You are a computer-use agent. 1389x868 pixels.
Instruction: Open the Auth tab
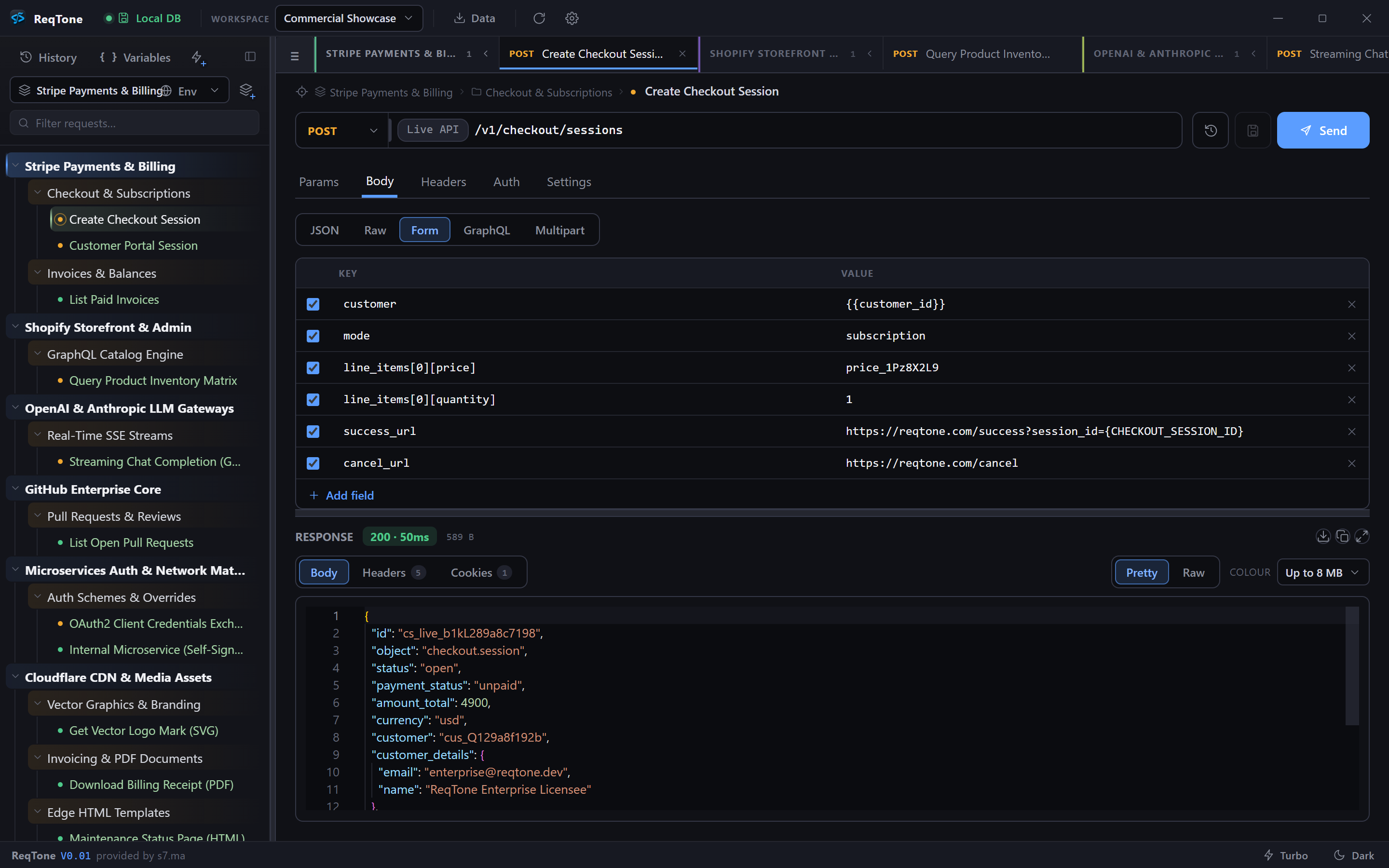point(506,182)
